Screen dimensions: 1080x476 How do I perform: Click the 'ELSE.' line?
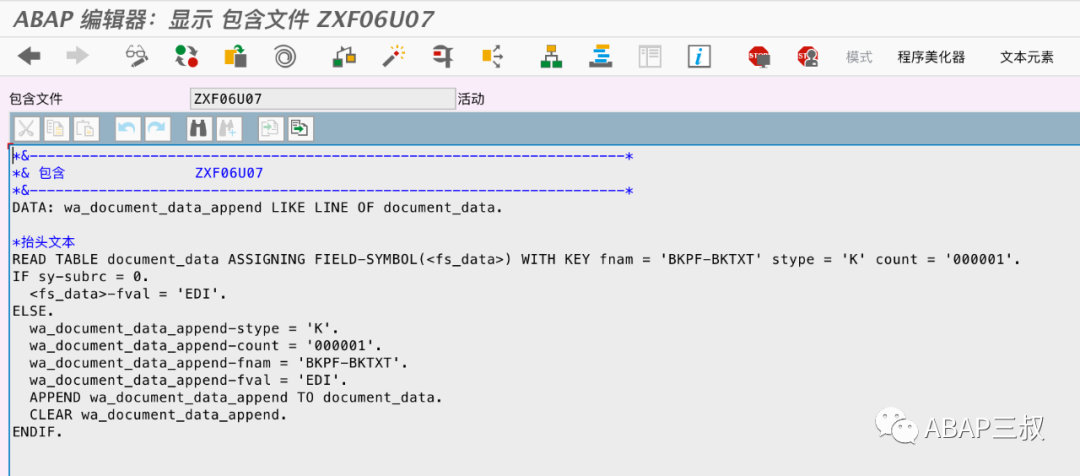(x=34, y=311)
